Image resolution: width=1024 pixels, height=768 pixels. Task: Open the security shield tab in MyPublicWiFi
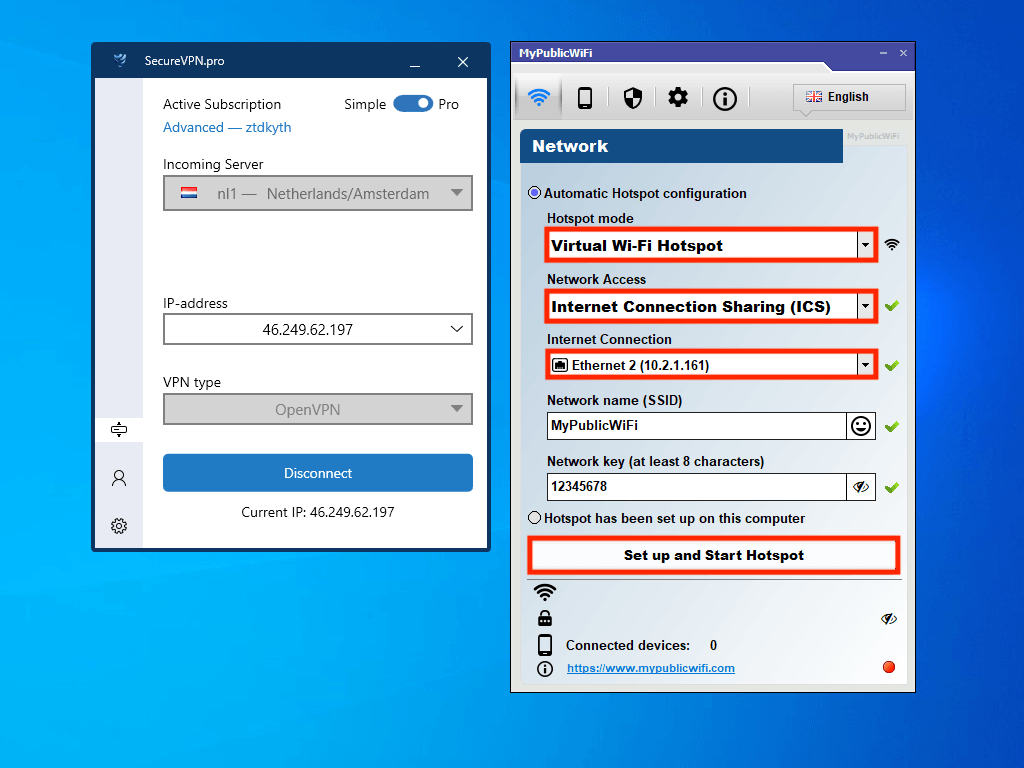coord(632,98)
